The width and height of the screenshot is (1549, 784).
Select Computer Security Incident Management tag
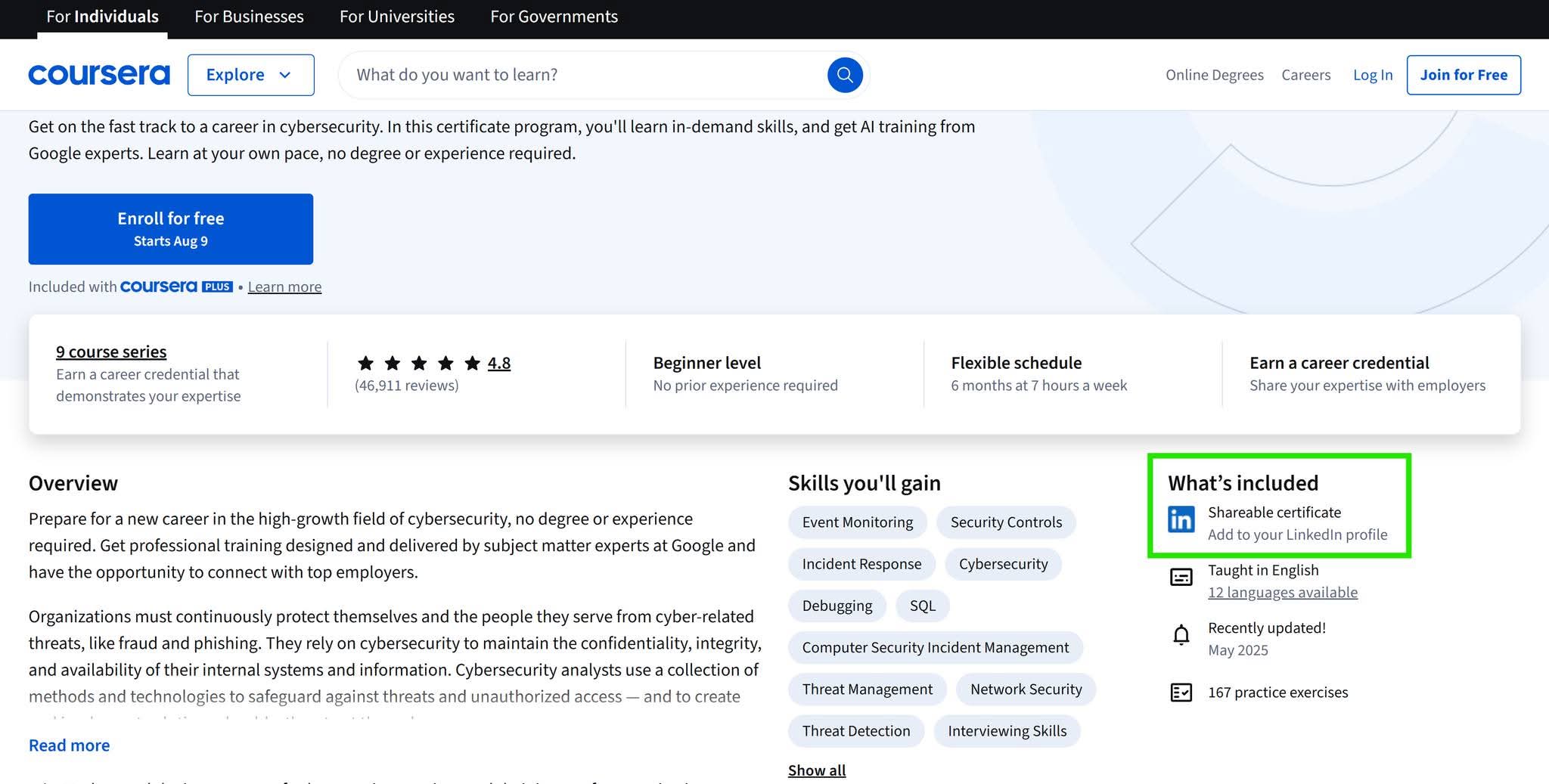coord(936,647)
